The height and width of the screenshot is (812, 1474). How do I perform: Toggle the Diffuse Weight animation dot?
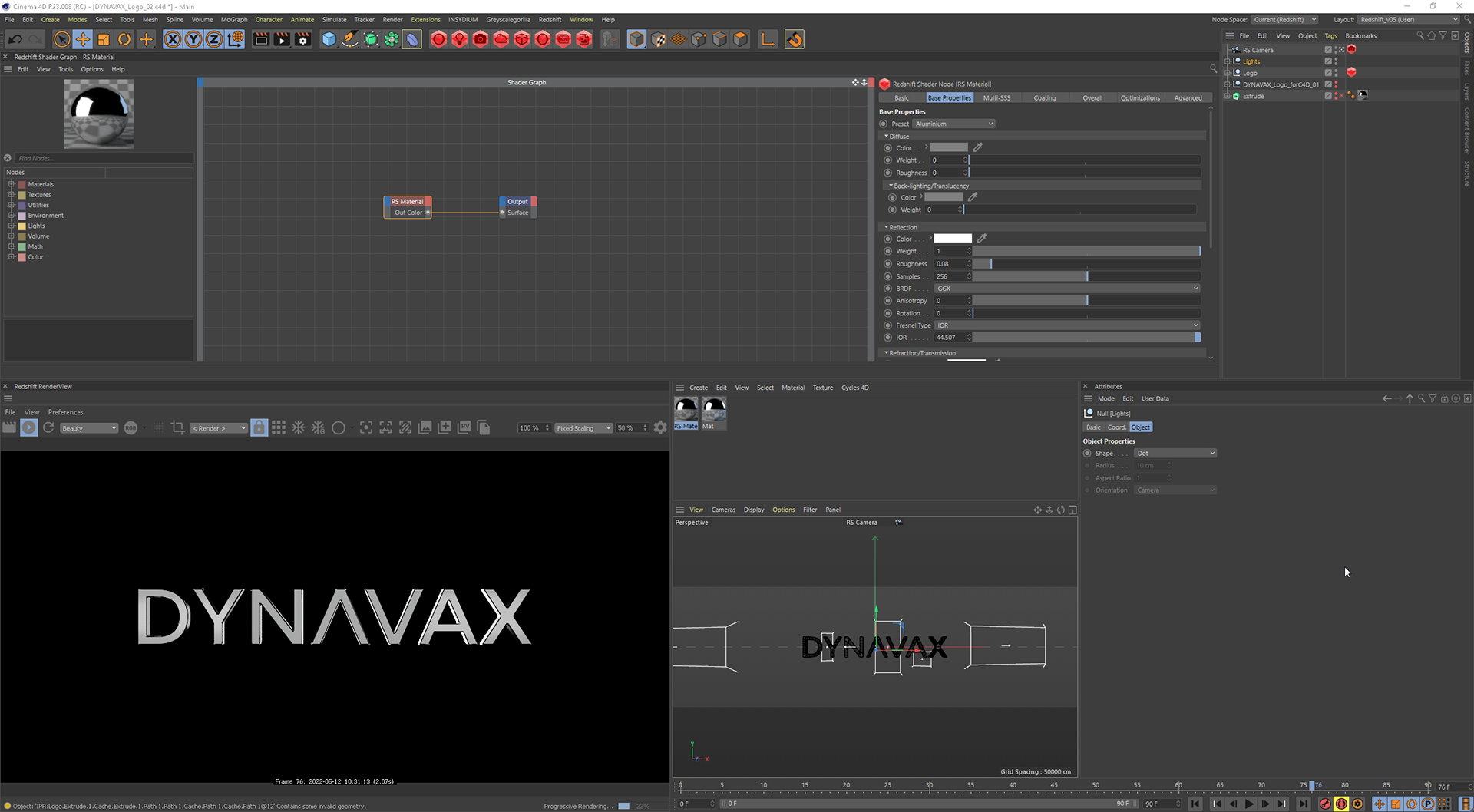pos(888,160)
